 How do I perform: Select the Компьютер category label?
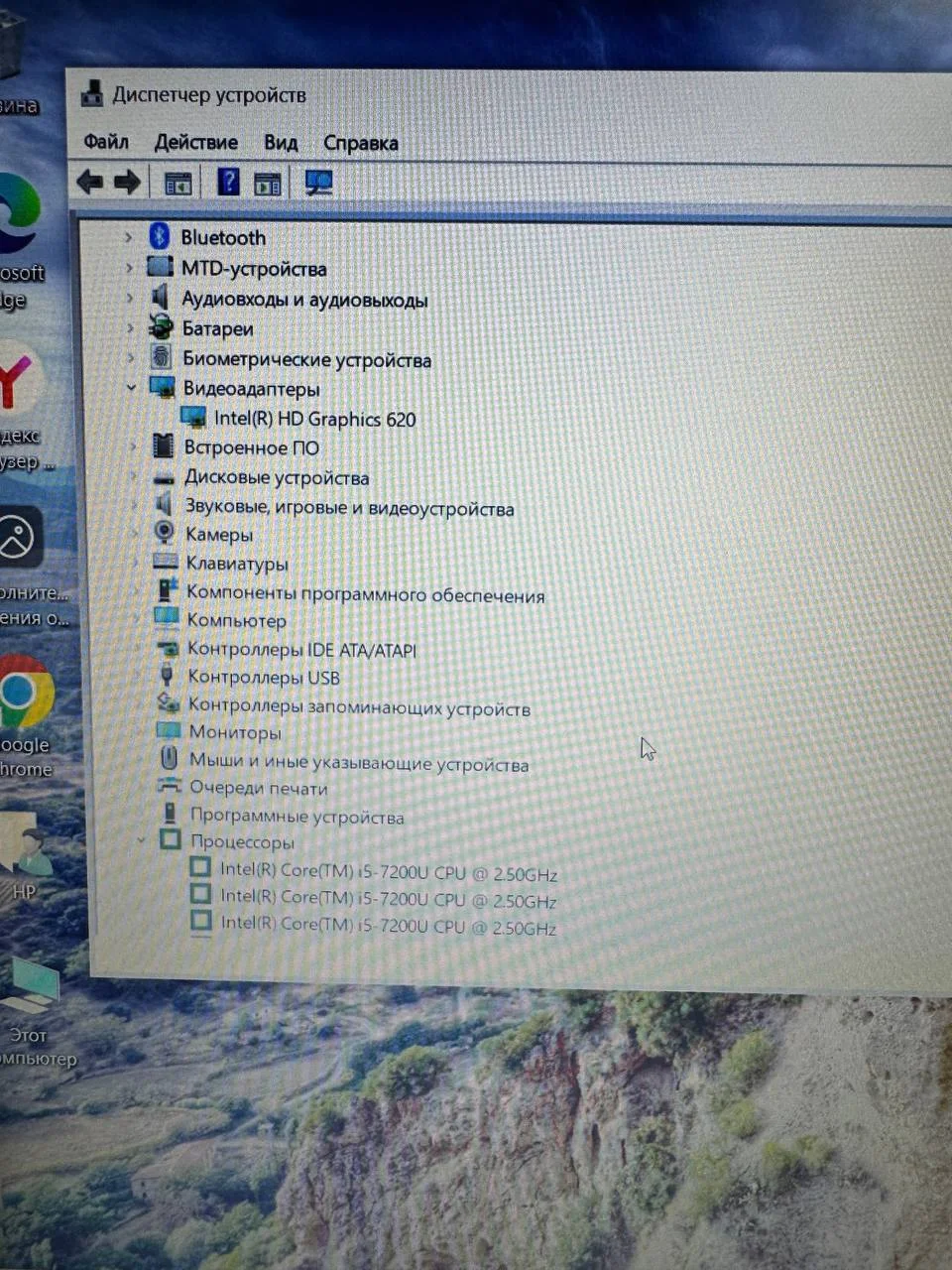236,620
